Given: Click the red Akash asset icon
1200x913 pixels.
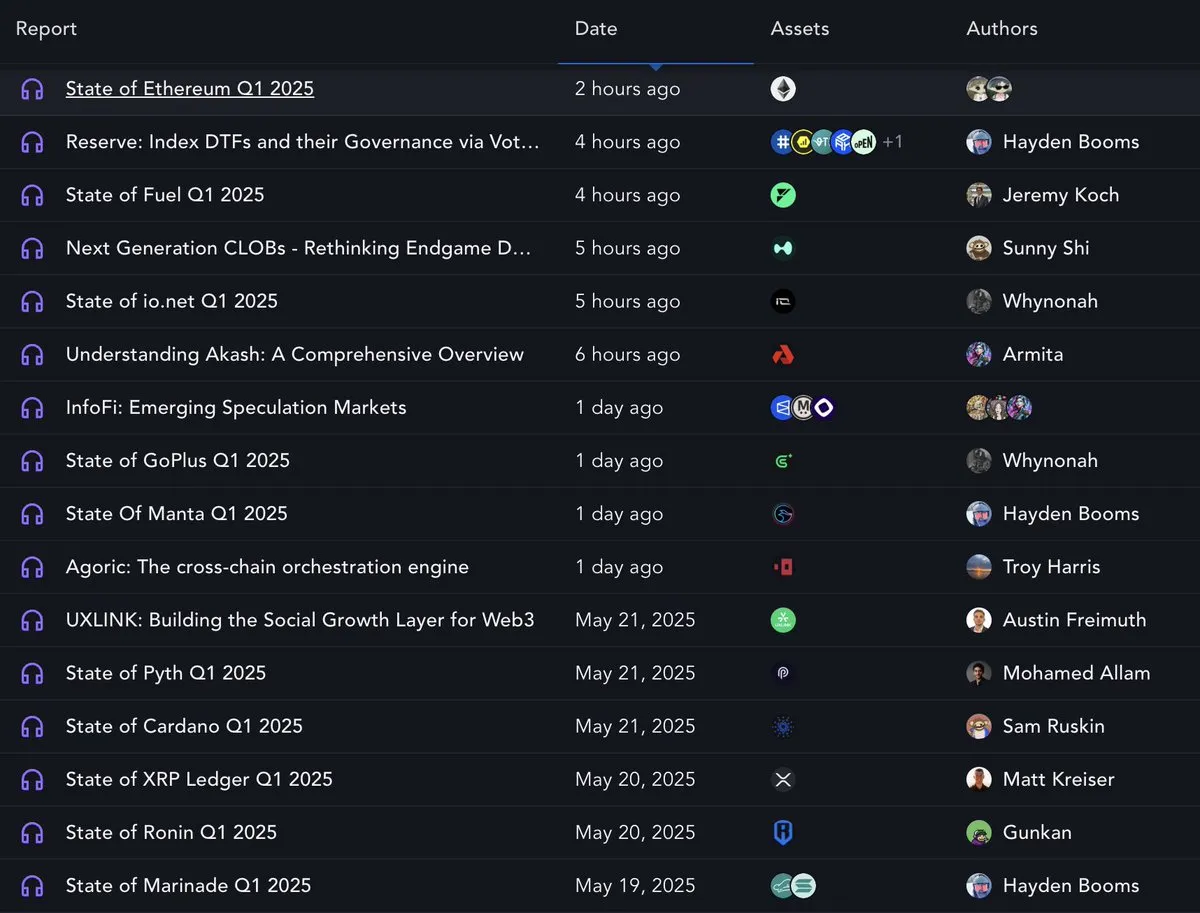Looking at the screenshot, I should click(x=783, y=354).
